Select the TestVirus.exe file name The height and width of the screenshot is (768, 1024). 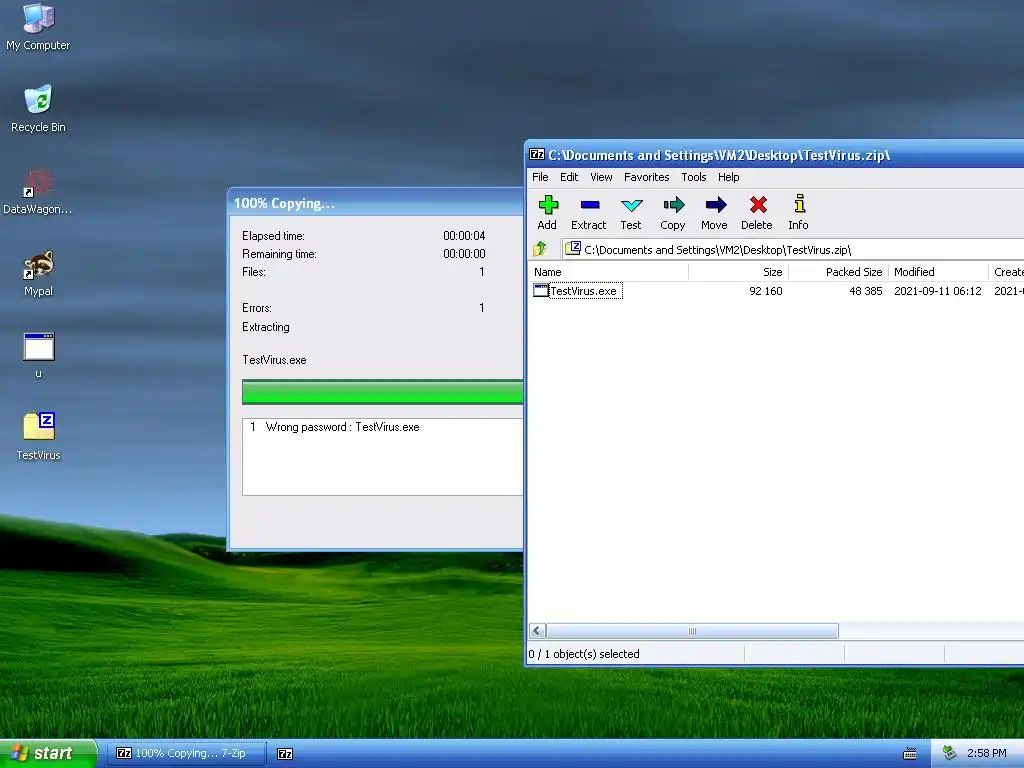pyautogui.click(x=584, y=291)
